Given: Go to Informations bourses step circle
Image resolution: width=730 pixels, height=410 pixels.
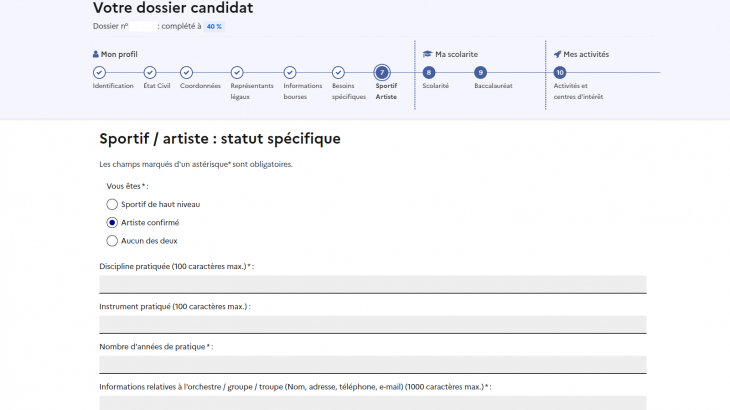Looking at the screenshot, I should point(289,72).
